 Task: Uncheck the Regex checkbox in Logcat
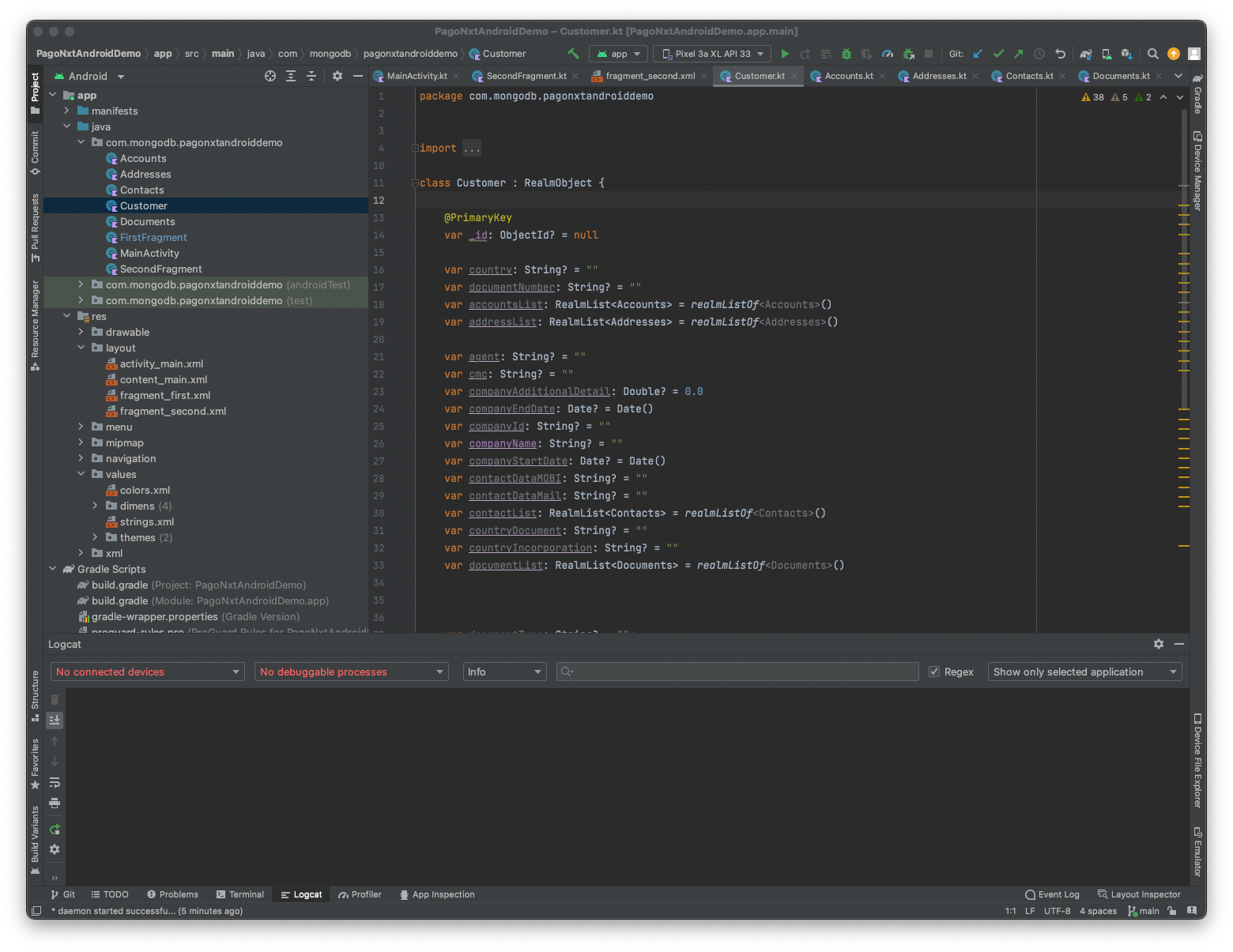(x=934, y=672)
